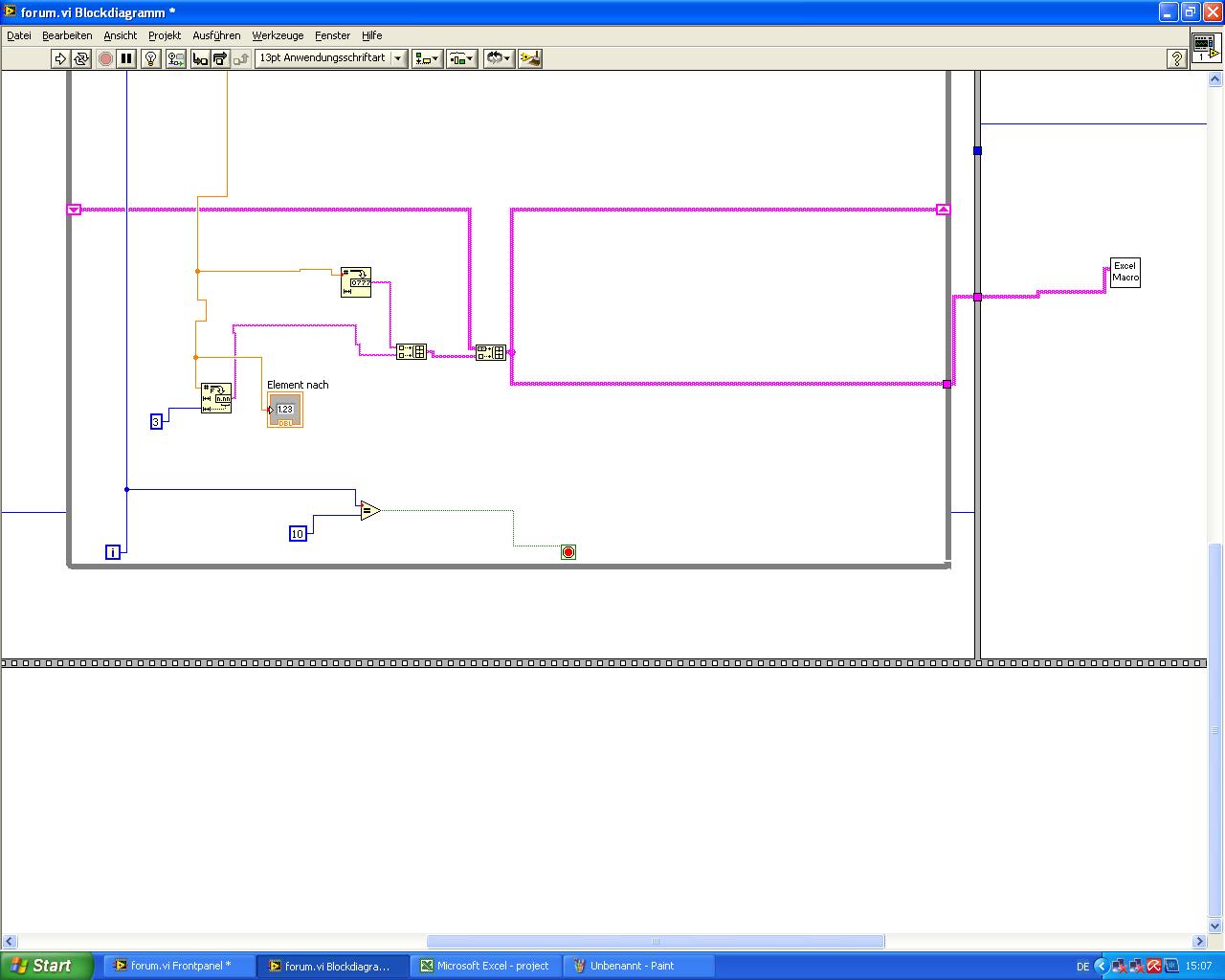Open the Fenster menu
The width and height of the screenshot is (1225, 980).
tap(332, 35)
